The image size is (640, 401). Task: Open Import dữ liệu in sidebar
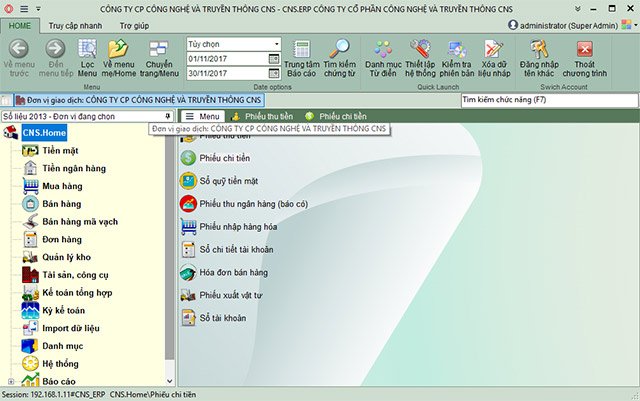[71, 328]
